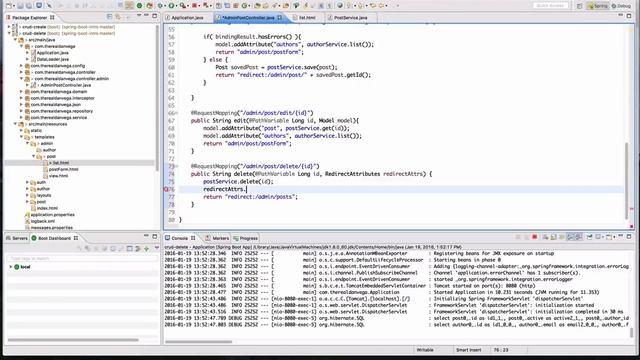Expand the static folder

tap(21, 131)
